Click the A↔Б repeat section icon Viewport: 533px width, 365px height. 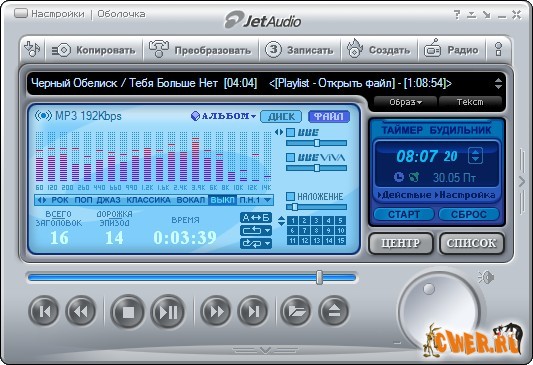256,218
